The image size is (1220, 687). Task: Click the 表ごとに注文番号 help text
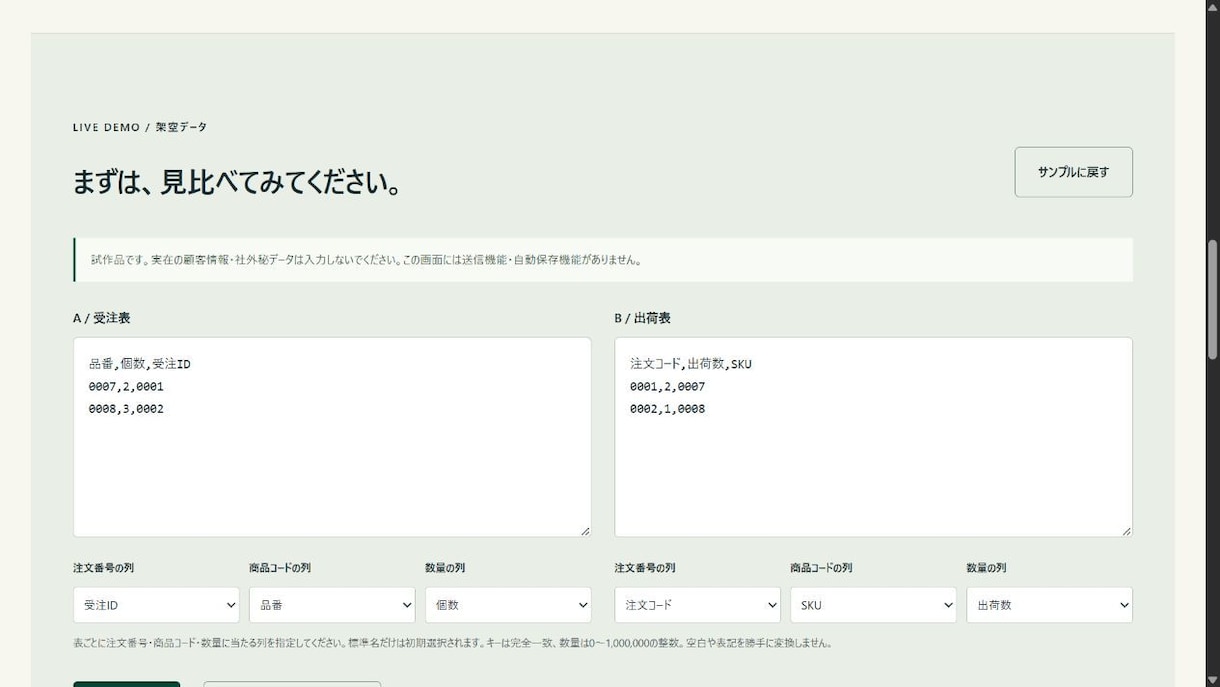(x=453, y=643)
